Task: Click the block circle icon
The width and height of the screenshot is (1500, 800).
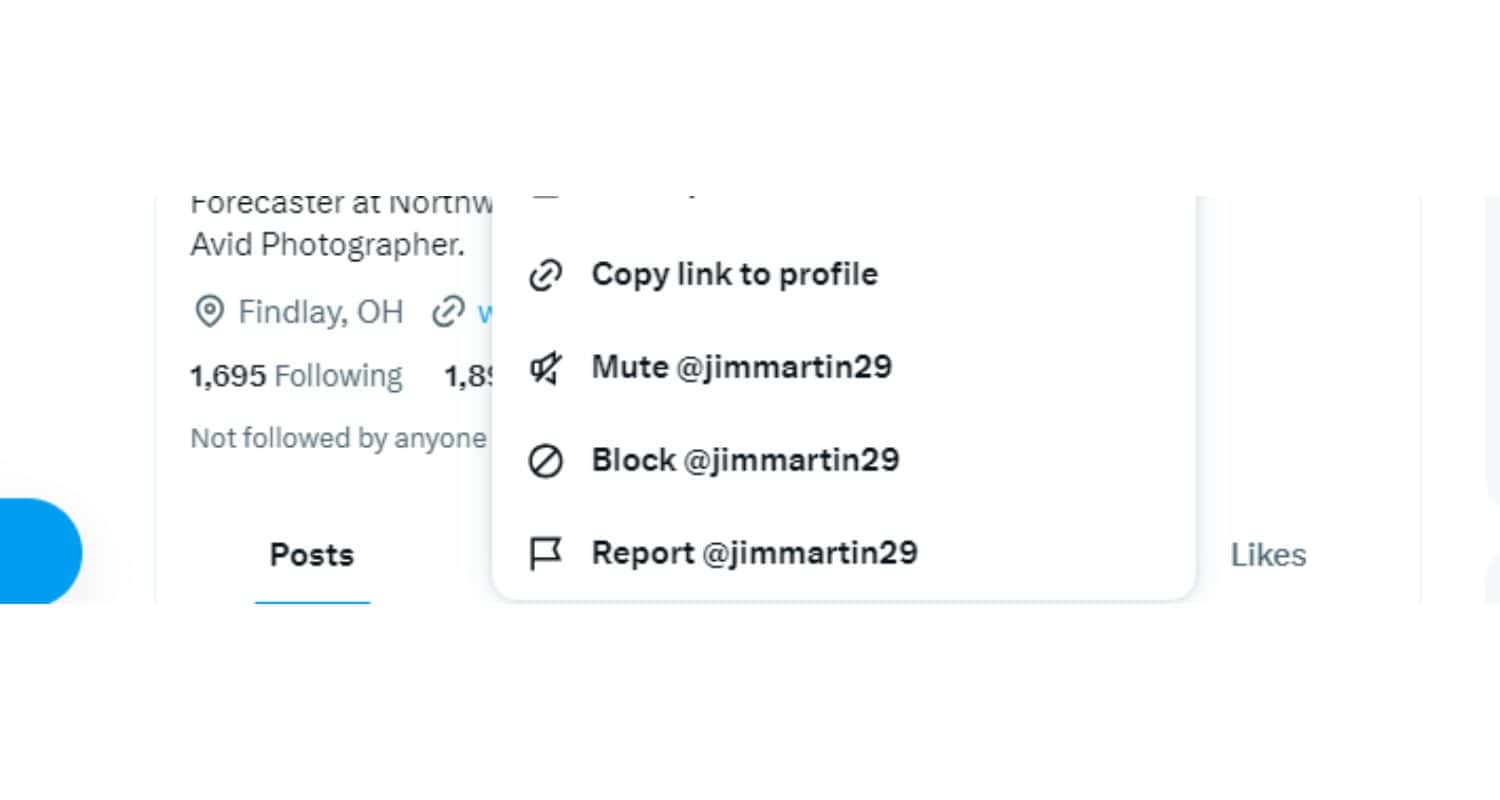Action: coord(545,461)
